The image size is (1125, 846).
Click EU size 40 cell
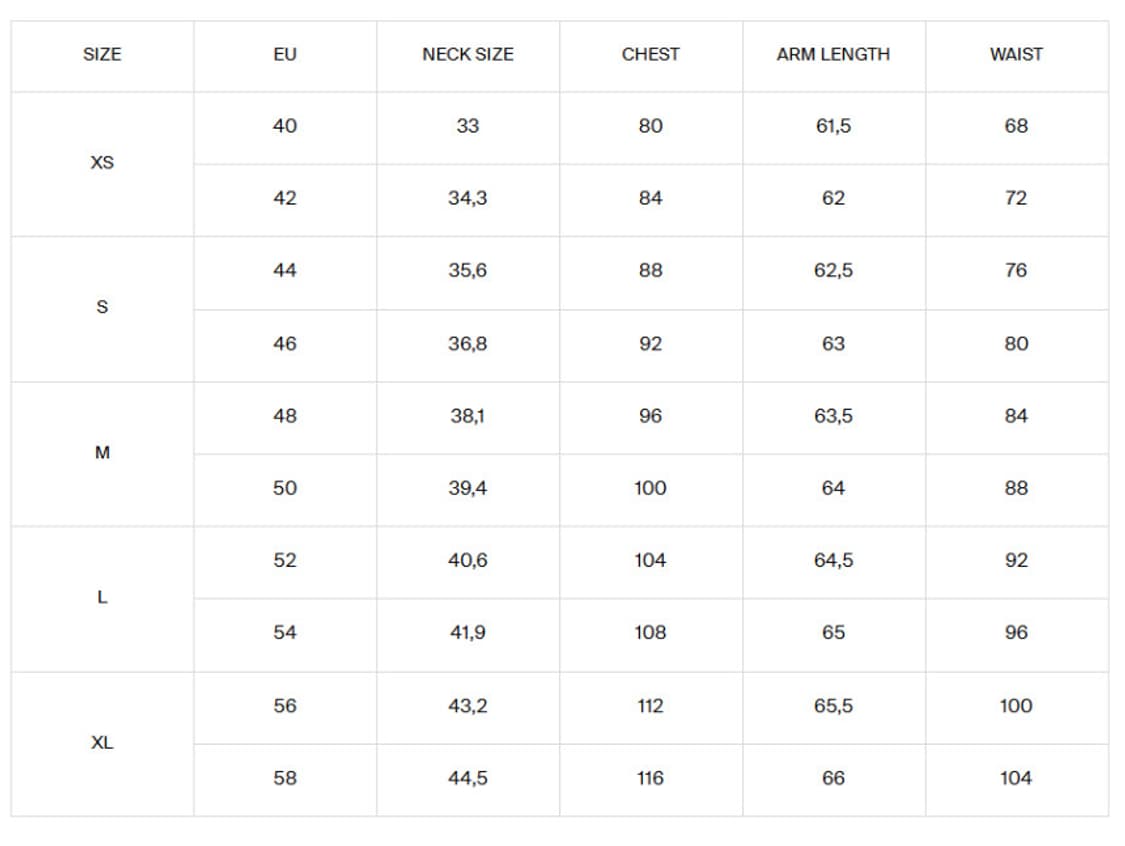point(285,126)
